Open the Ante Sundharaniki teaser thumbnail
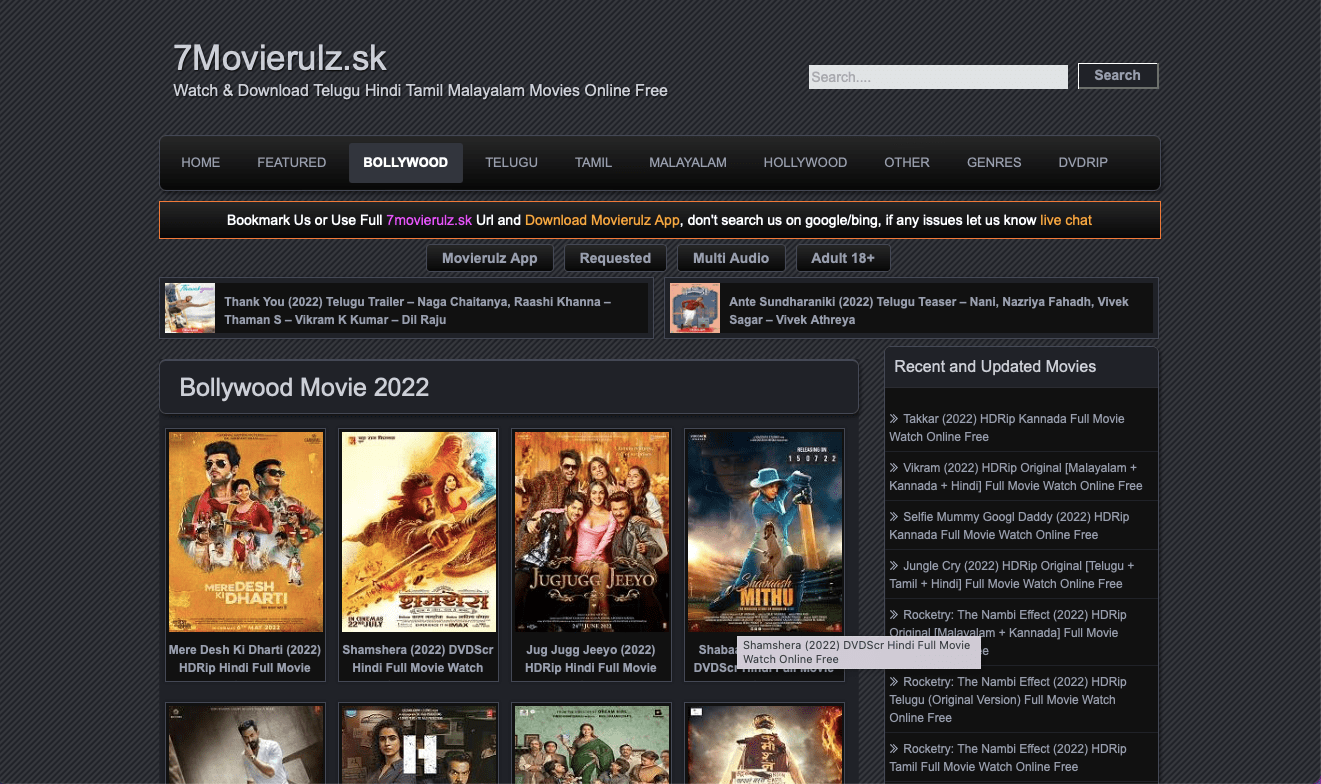This screenshot has height=784, width=1321. pyautogui.click(x=695, y=308)
